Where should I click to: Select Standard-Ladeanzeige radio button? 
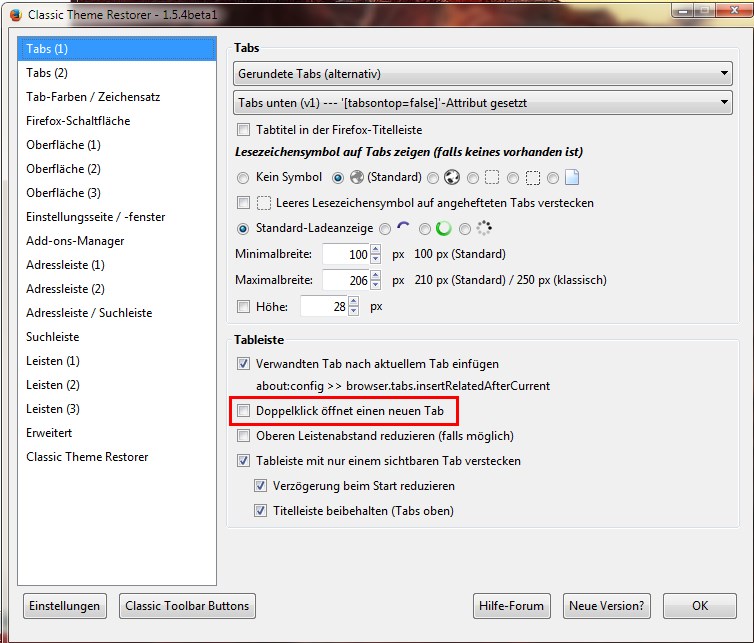[x=243, y=229]
